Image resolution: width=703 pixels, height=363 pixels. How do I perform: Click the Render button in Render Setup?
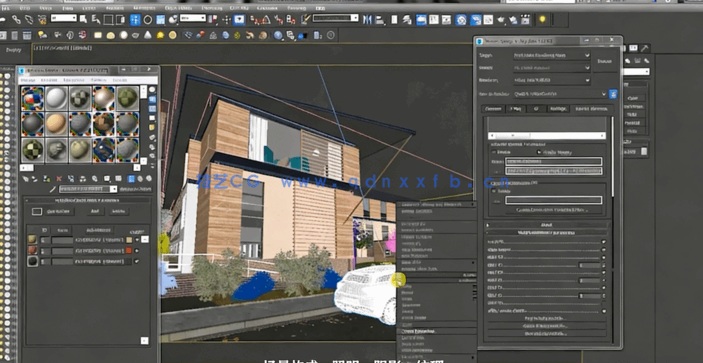pyautogui.click(x=605, y=61)
